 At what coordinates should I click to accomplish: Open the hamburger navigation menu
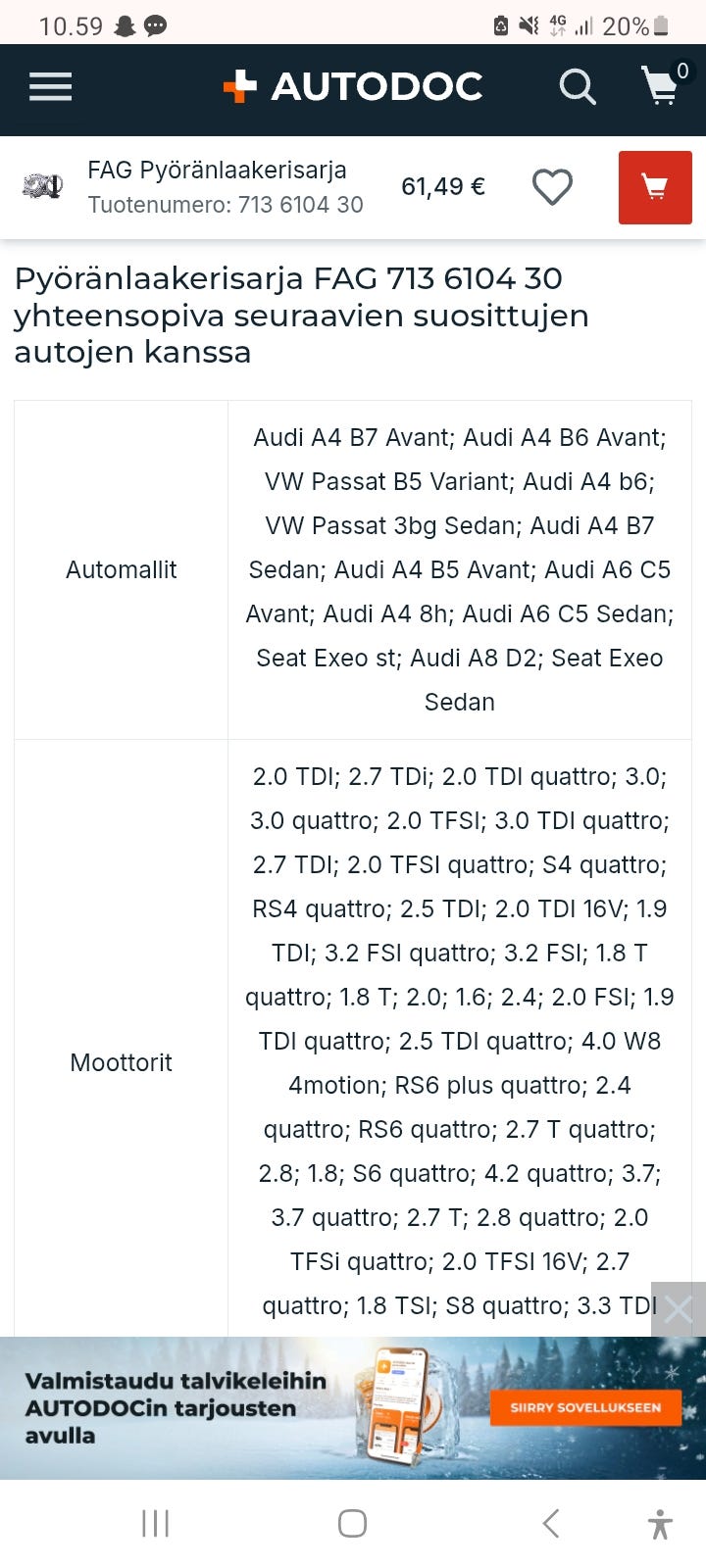click(x=51, y=88)
